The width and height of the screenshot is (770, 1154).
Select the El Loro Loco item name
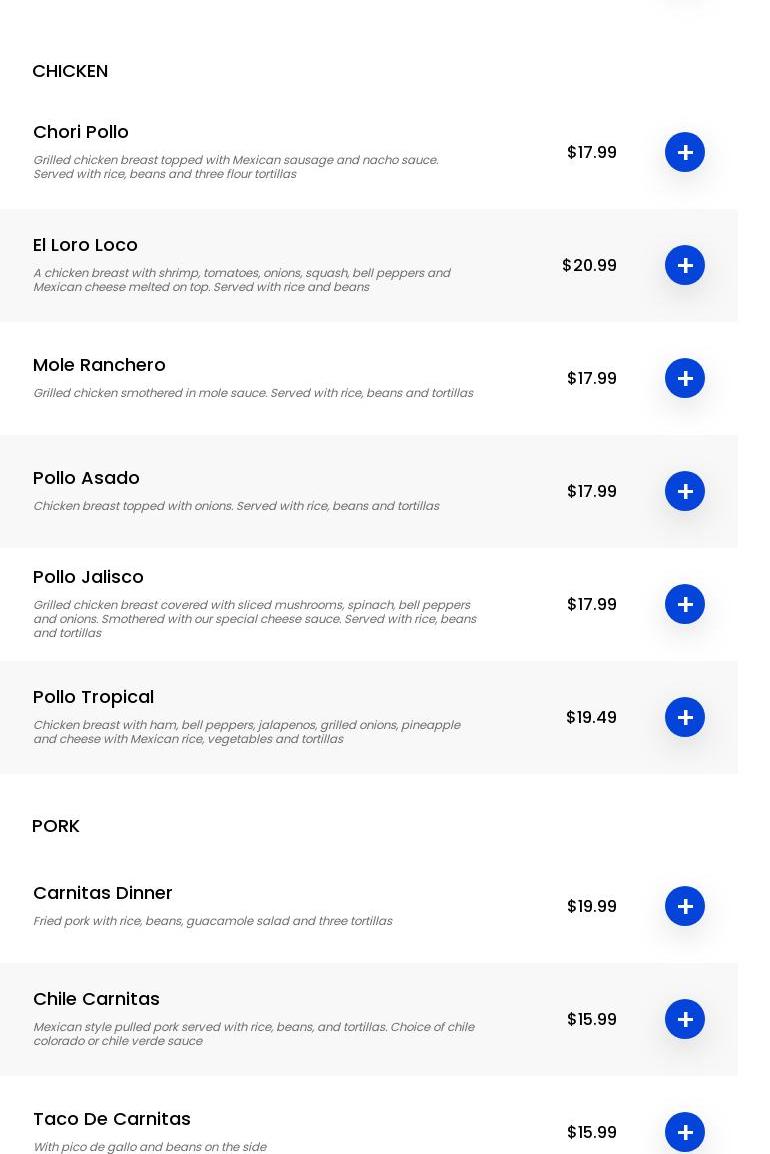85,245
